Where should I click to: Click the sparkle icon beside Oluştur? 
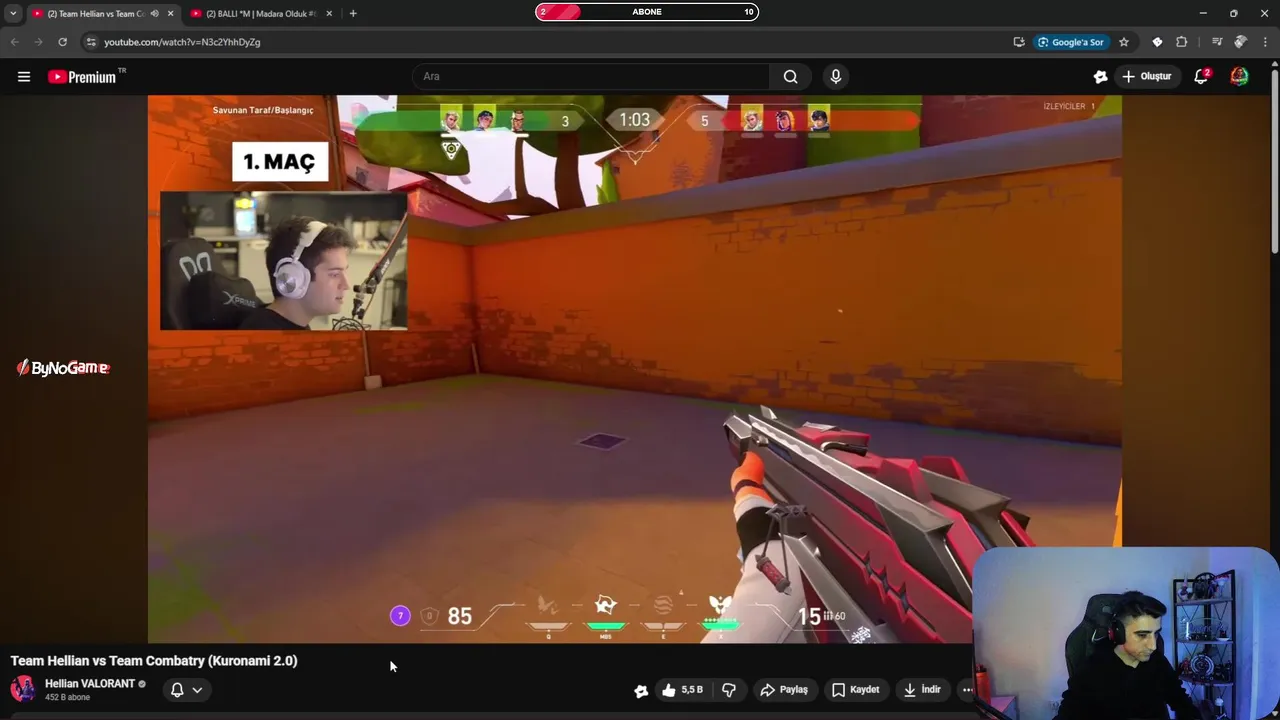(1100, 77)
